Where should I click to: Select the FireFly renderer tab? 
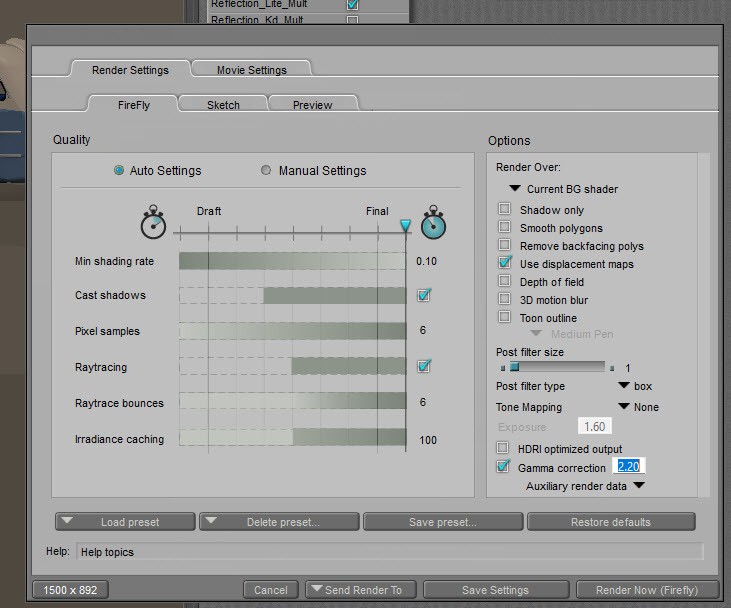[x=134, y=104]
